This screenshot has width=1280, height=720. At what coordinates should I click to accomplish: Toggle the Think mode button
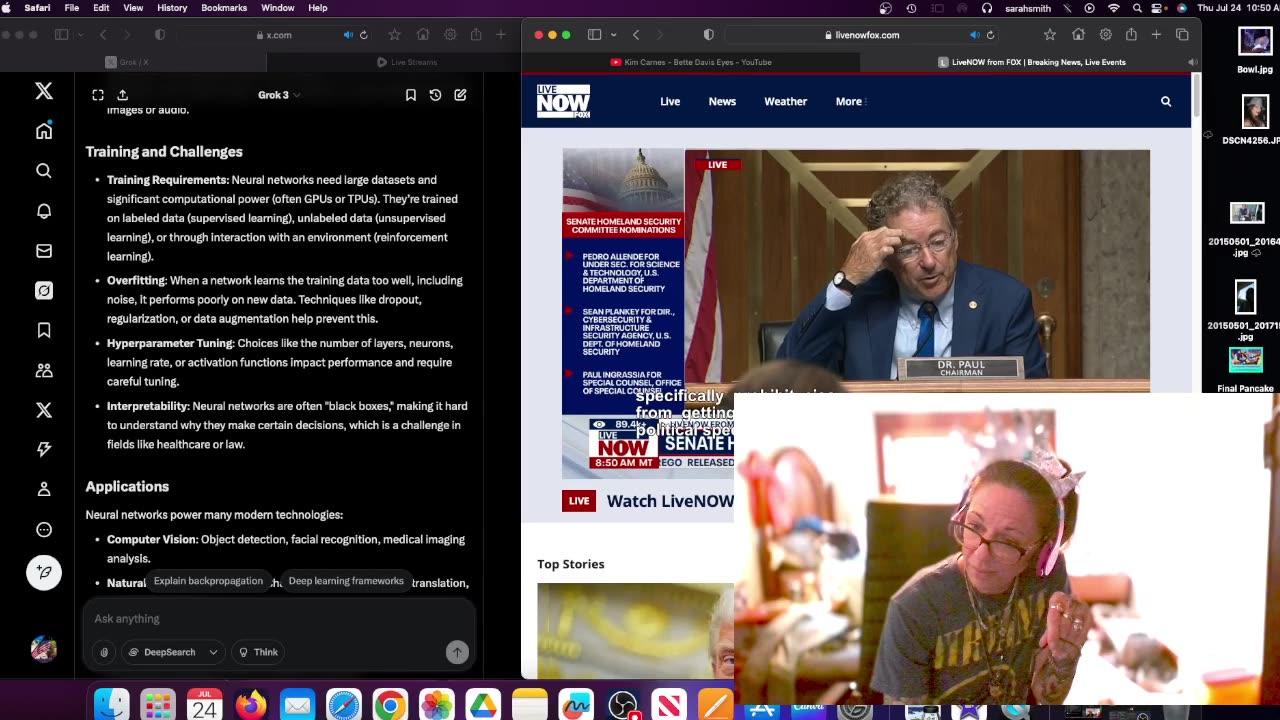pos(257,652)
